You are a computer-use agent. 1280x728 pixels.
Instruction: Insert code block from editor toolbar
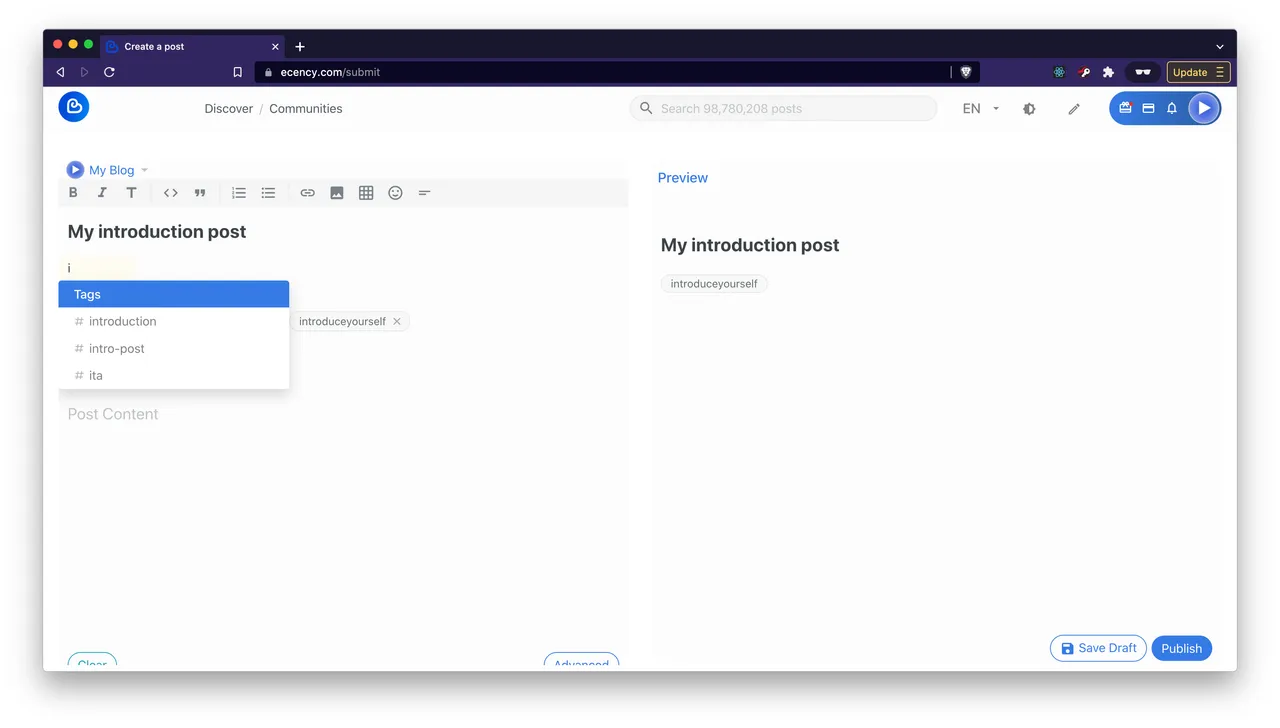click(171, 193)
